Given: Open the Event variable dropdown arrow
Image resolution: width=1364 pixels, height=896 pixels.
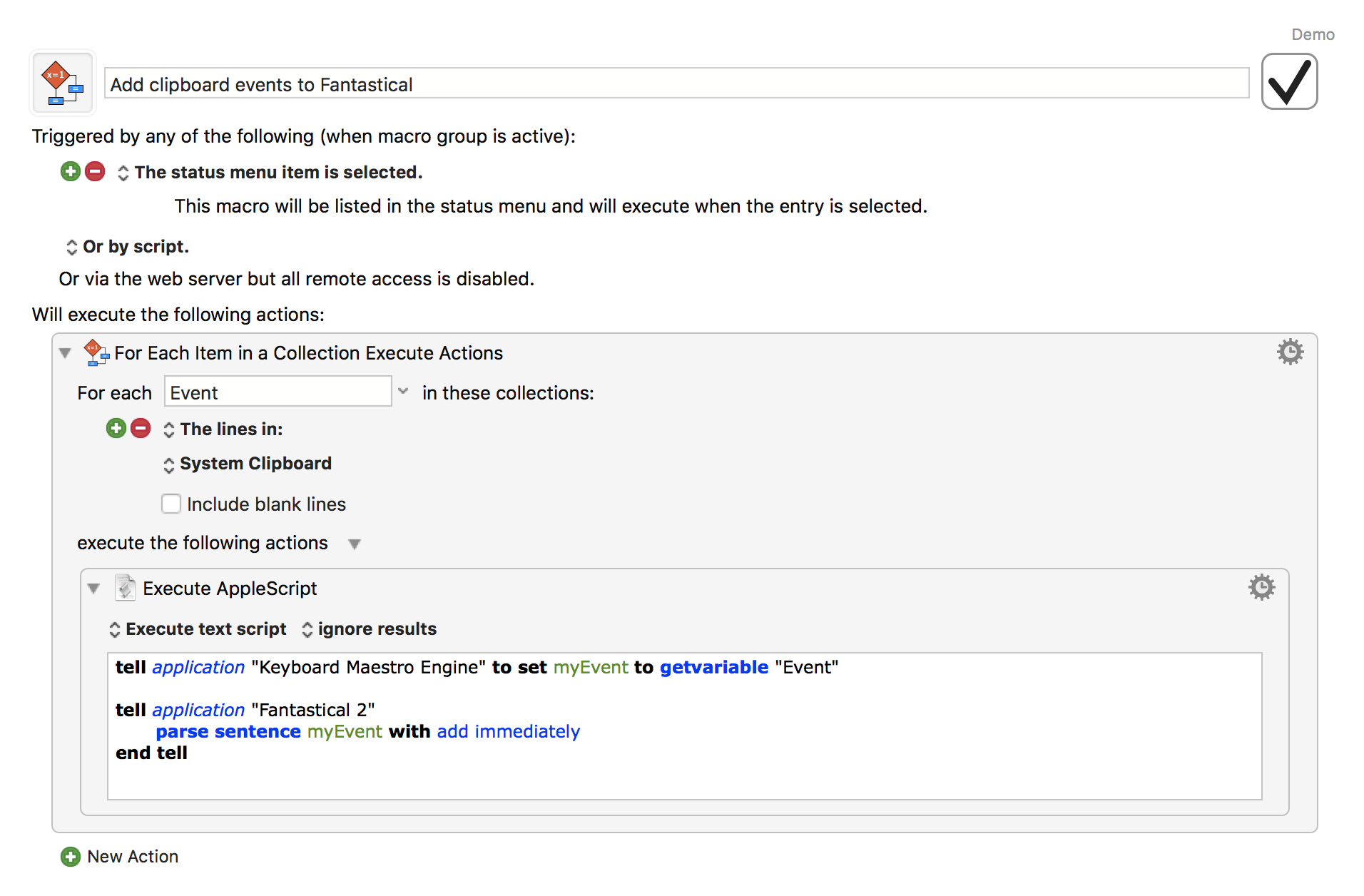Looking at the screenshot, I should (403, 392).
